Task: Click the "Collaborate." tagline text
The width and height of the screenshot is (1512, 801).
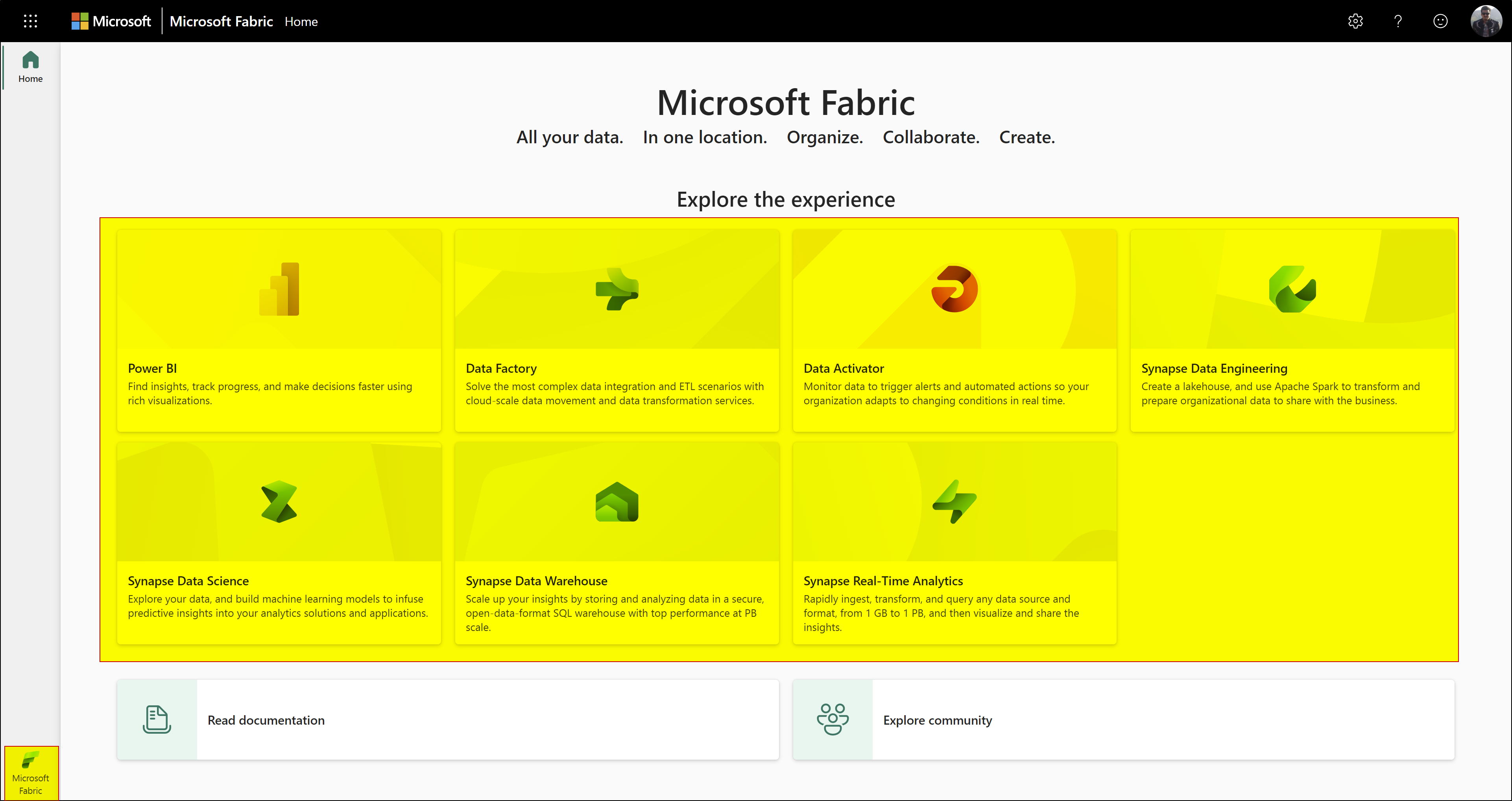Action: coord(931,137)
